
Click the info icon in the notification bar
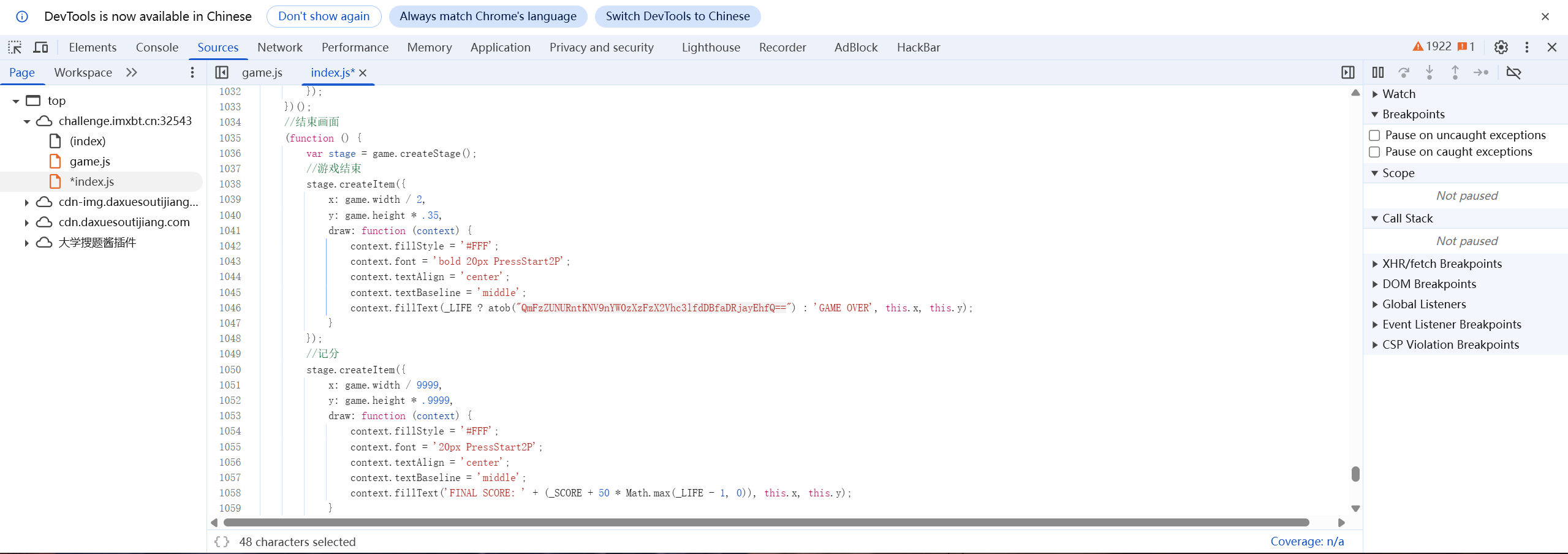[22, 17]
